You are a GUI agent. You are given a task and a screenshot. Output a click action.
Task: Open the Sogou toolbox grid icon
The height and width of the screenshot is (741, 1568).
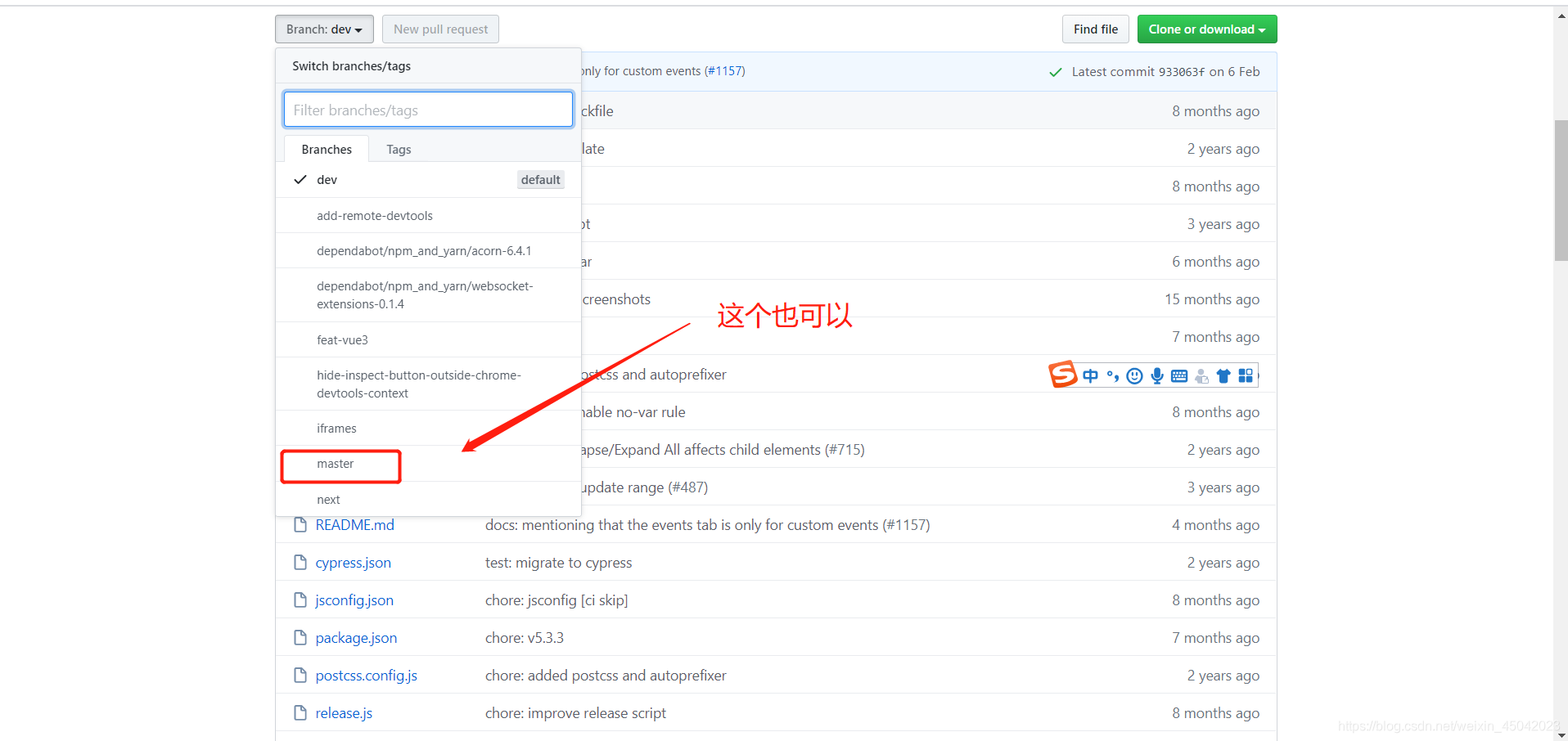point(1246,375)
